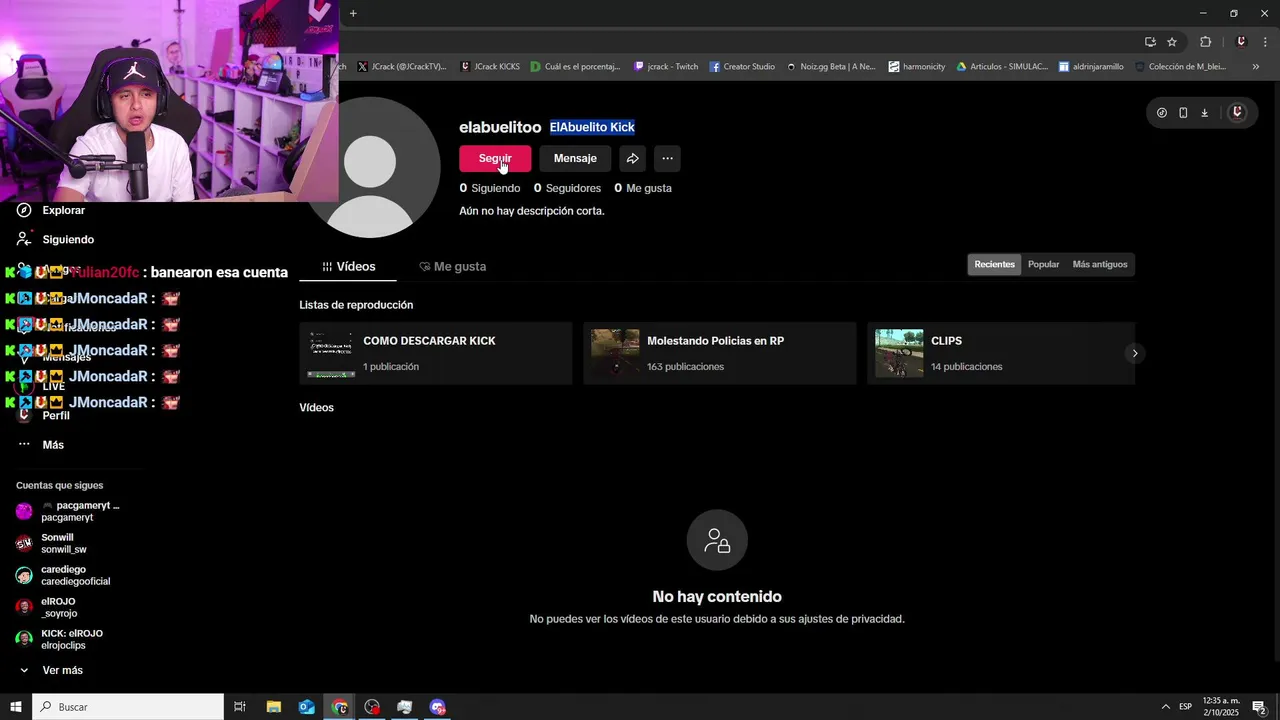The width and height of the screenshot is (1280, 720).
Task: Click the Me gusta count on profile
Action: click(643, 188)
